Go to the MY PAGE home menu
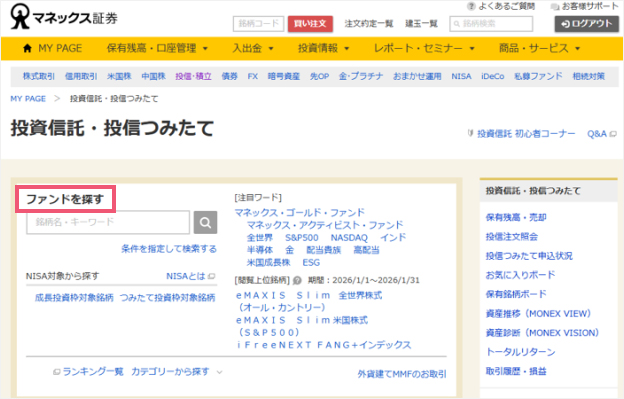The width and height of the screenshot is (624, 399). pyautogui.click(x=53, y=49)
